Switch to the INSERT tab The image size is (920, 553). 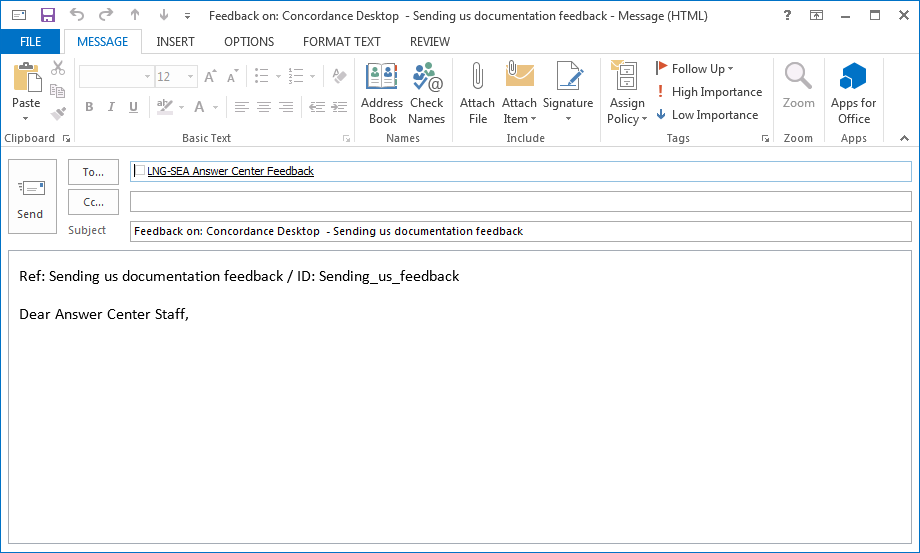click(175, 42)
